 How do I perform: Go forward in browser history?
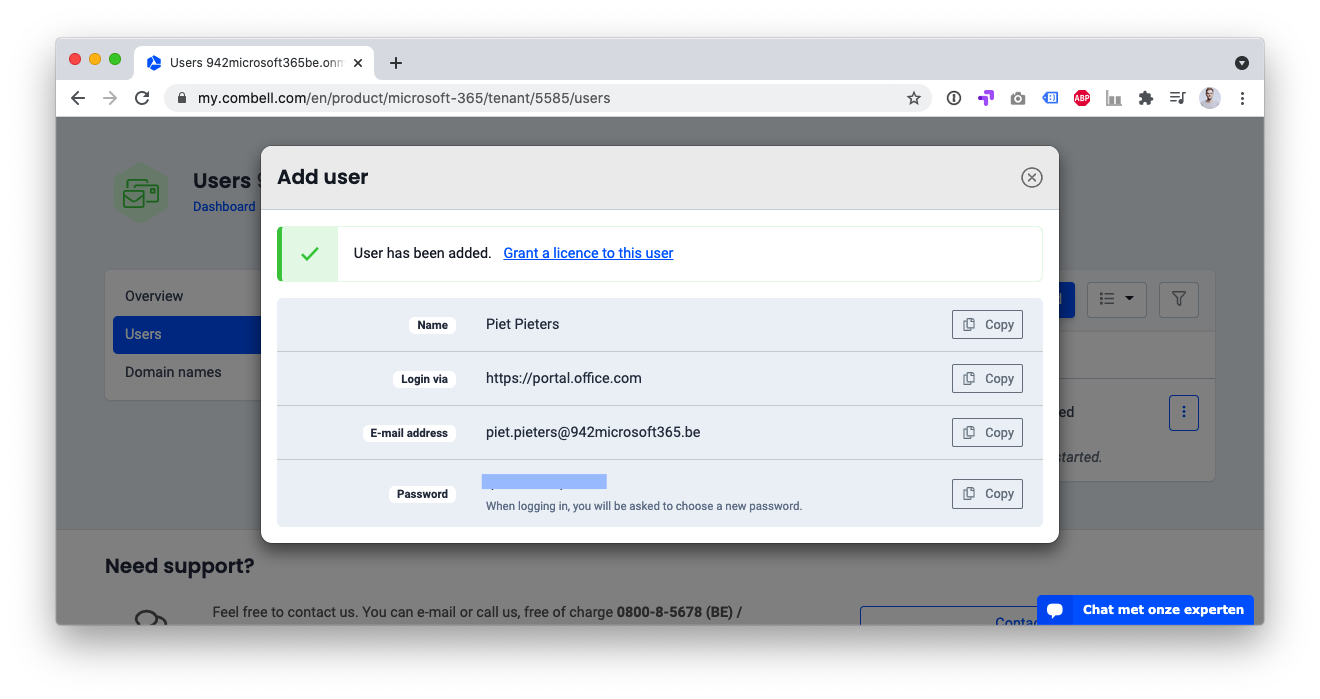point(110,98)
